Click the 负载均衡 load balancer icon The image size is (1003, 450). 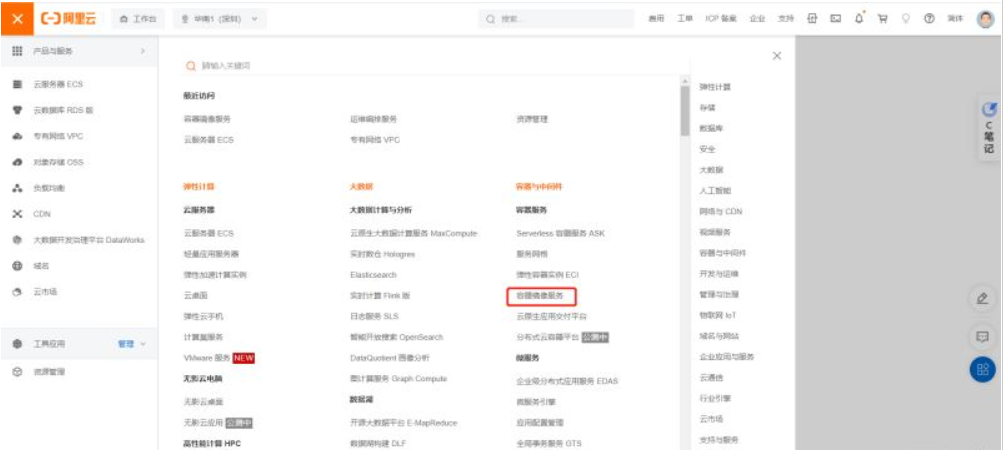pos(18,188)
